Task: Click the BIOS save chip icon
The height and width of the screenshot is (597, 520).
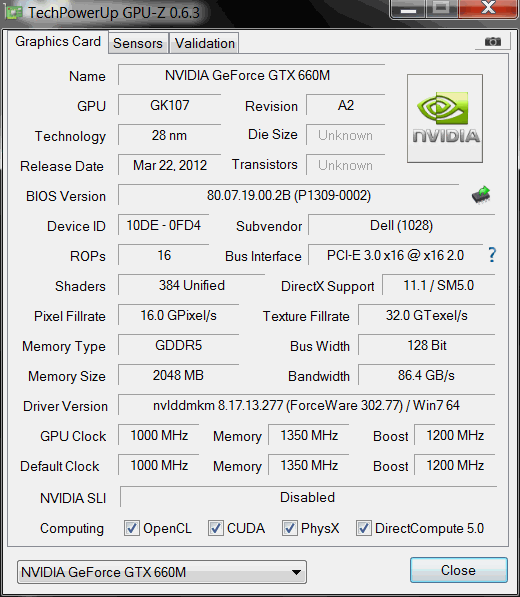Action: click(x=481, y=195)
